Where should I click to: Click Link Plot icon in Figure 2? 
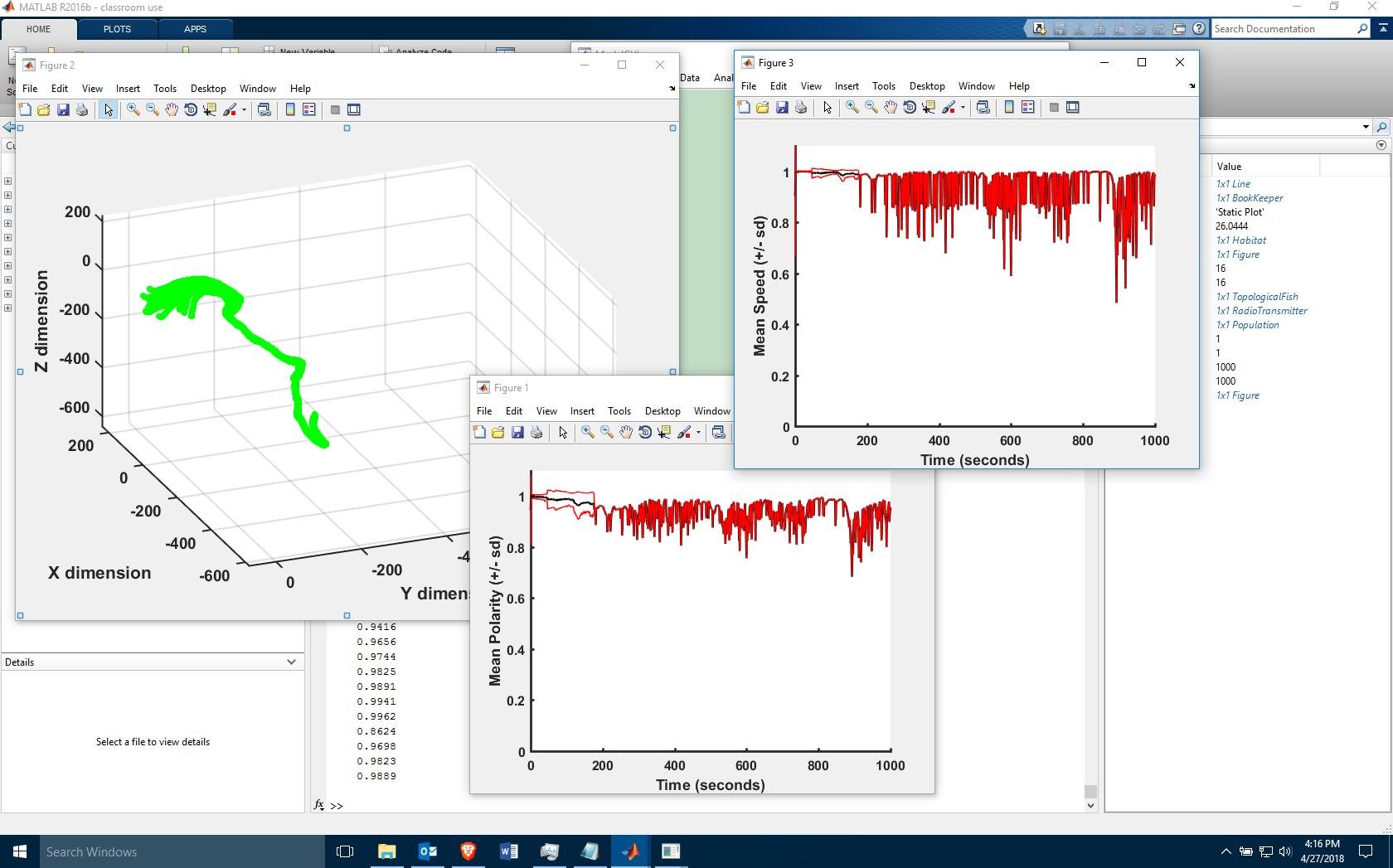pos(265,109)
